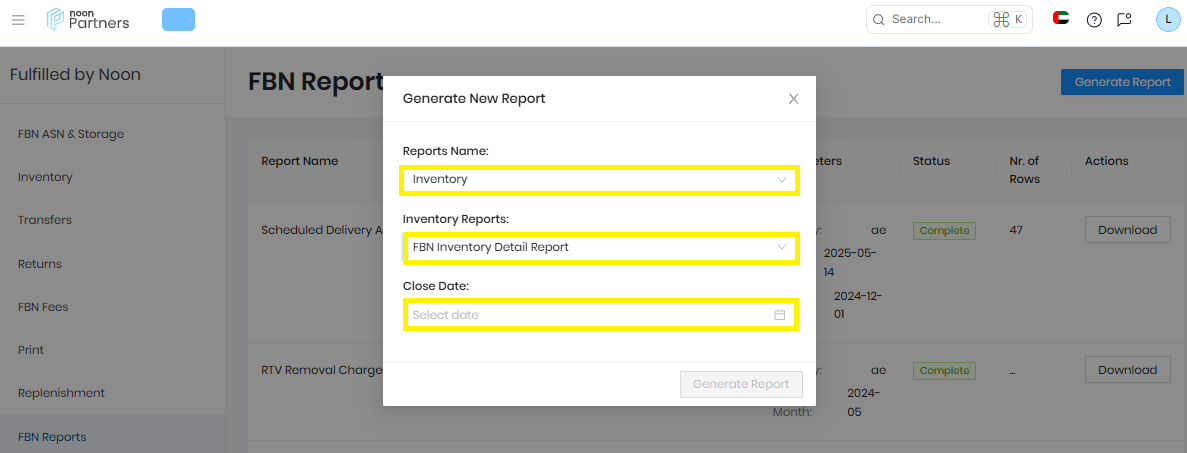
Task: Open the hamburger navigation menu
Action: pos(18,20)
